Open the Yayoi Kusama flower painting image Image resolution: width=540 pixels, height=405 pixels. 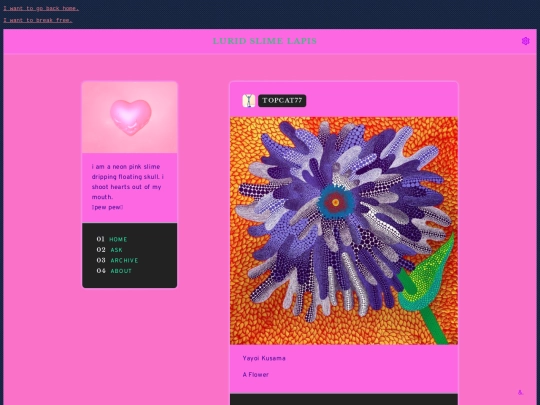[x=344, y=231]
